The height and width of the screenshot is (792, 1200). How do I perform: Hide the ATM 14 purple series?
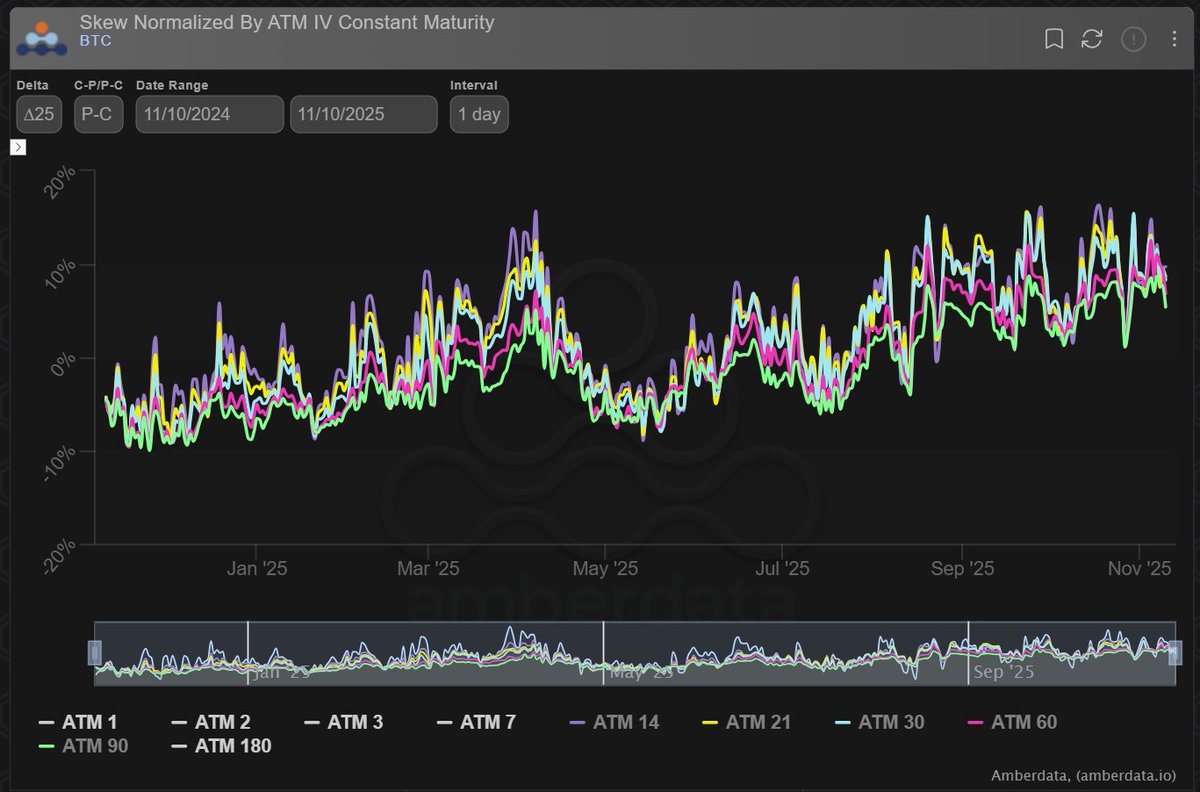(x=614, y=721)
